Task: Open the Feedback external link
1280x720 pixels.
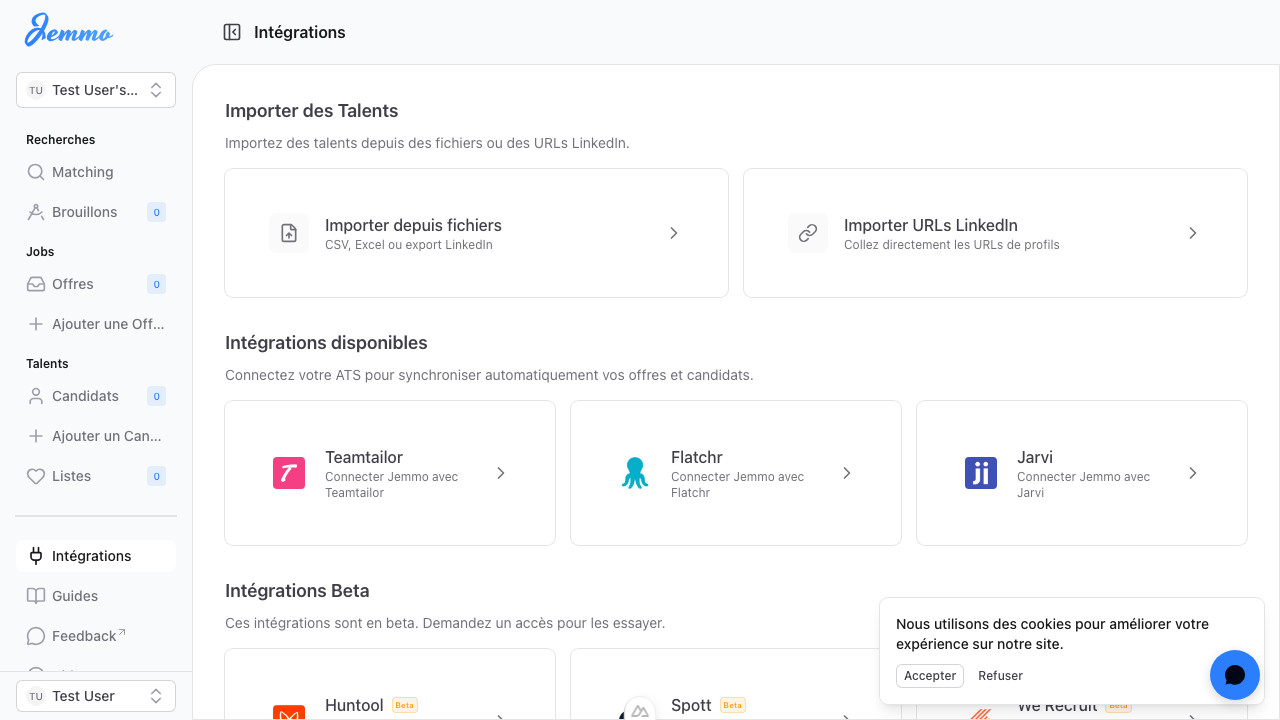Action: click(x=84, y=636)
